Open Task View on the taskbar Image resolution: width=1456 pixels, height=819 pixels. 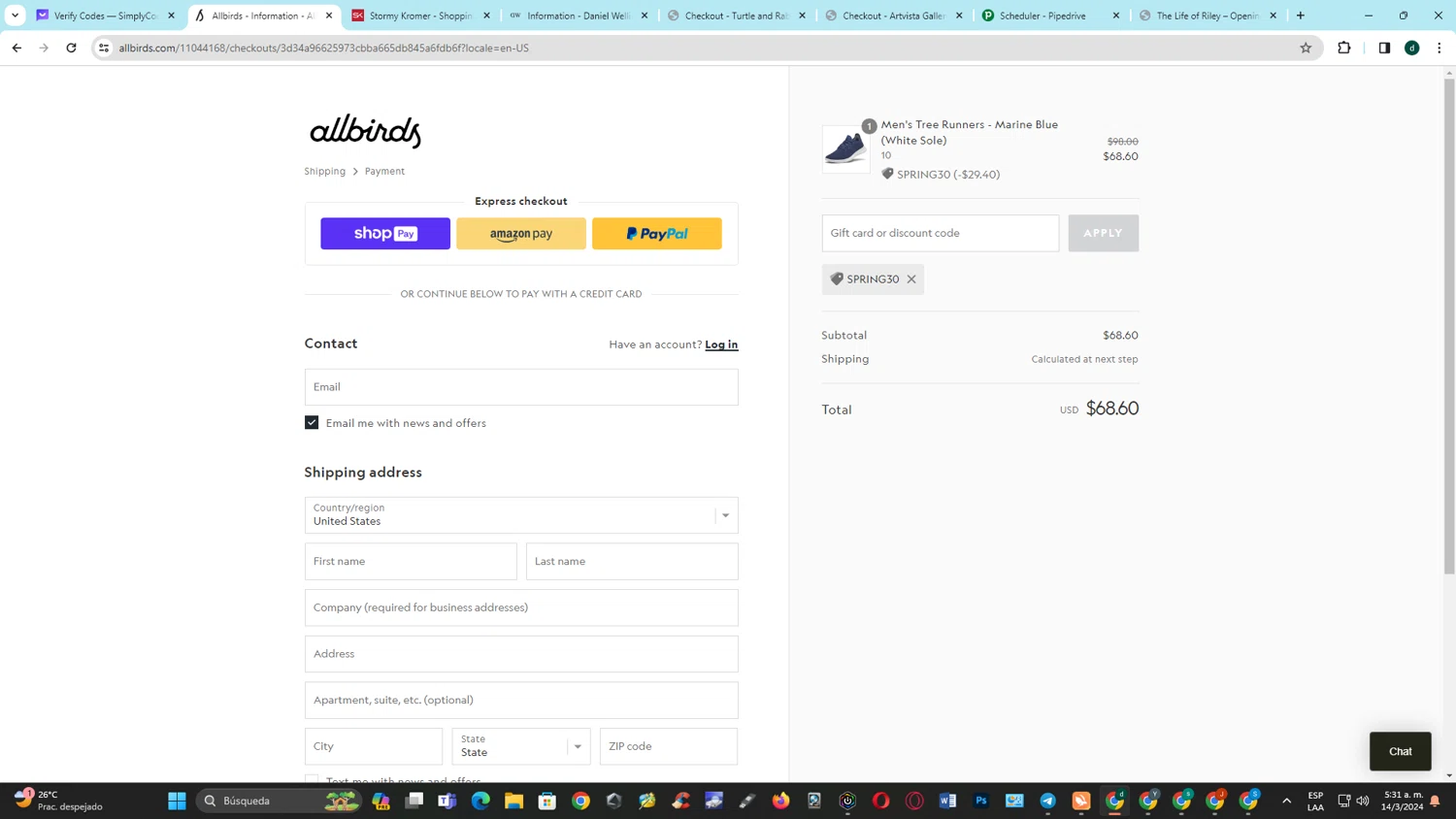point(414,801)
